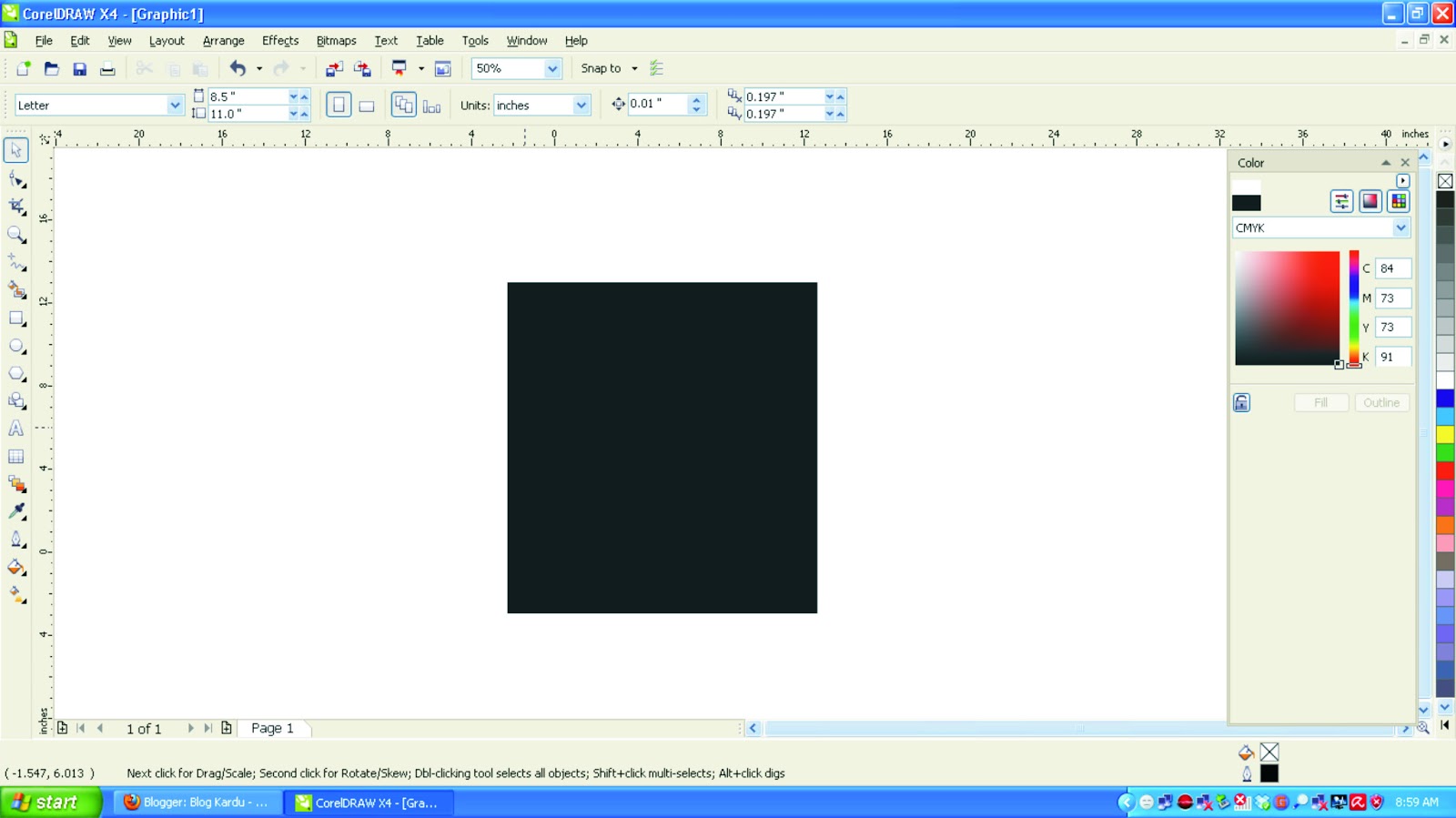
Task: Select the Basic Shapes tool
Action: pos(16,400)
